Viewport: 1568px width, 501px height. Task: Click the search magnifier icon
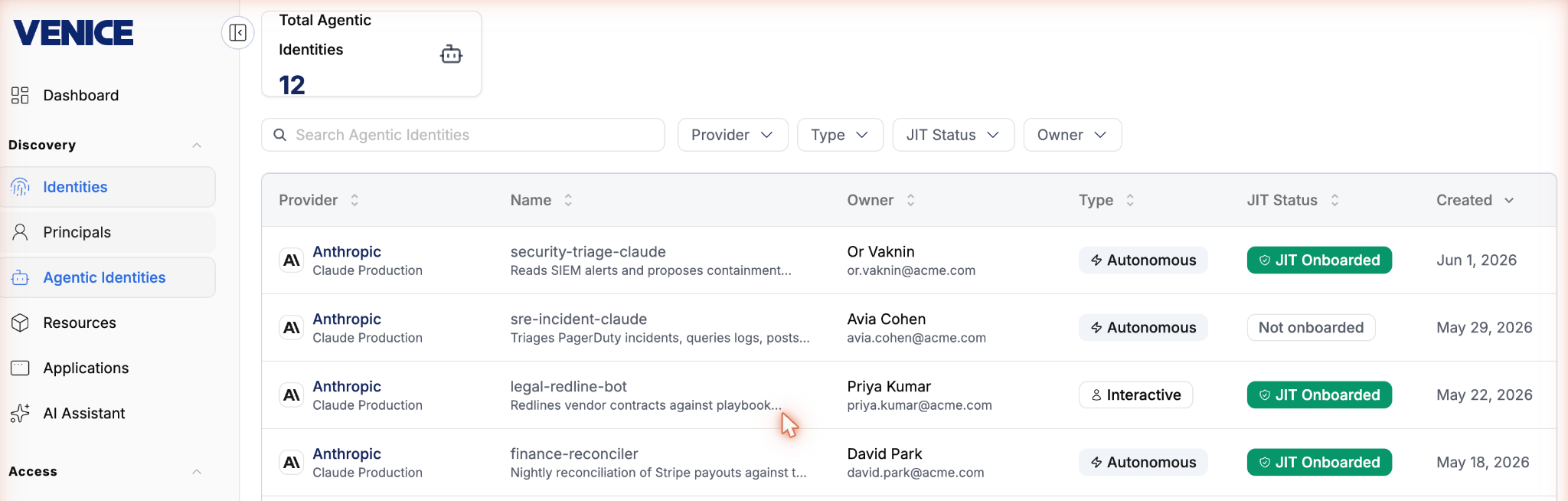[280, 135]
